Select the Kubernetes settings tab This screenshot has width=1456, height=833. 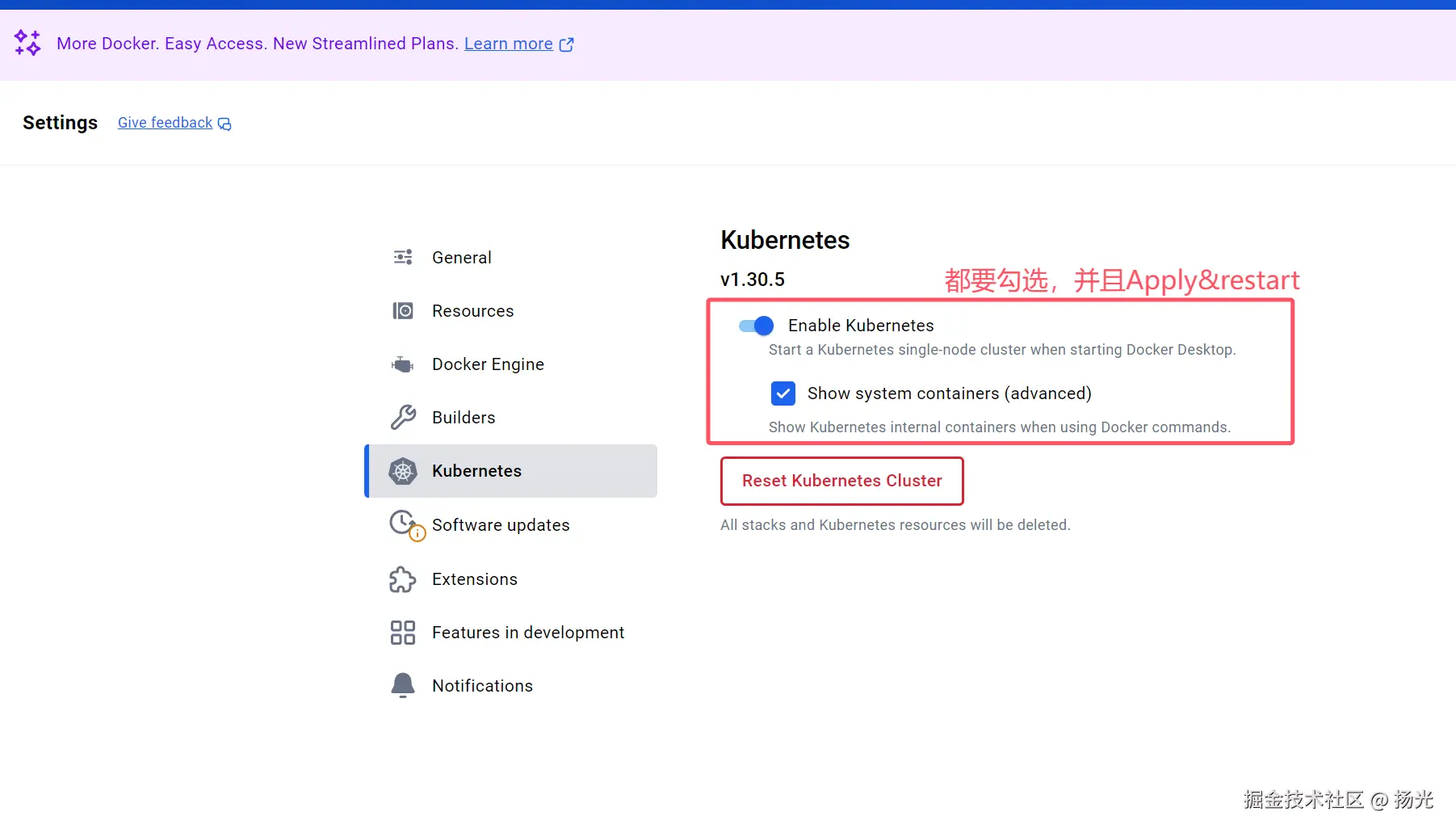(511, 471)
